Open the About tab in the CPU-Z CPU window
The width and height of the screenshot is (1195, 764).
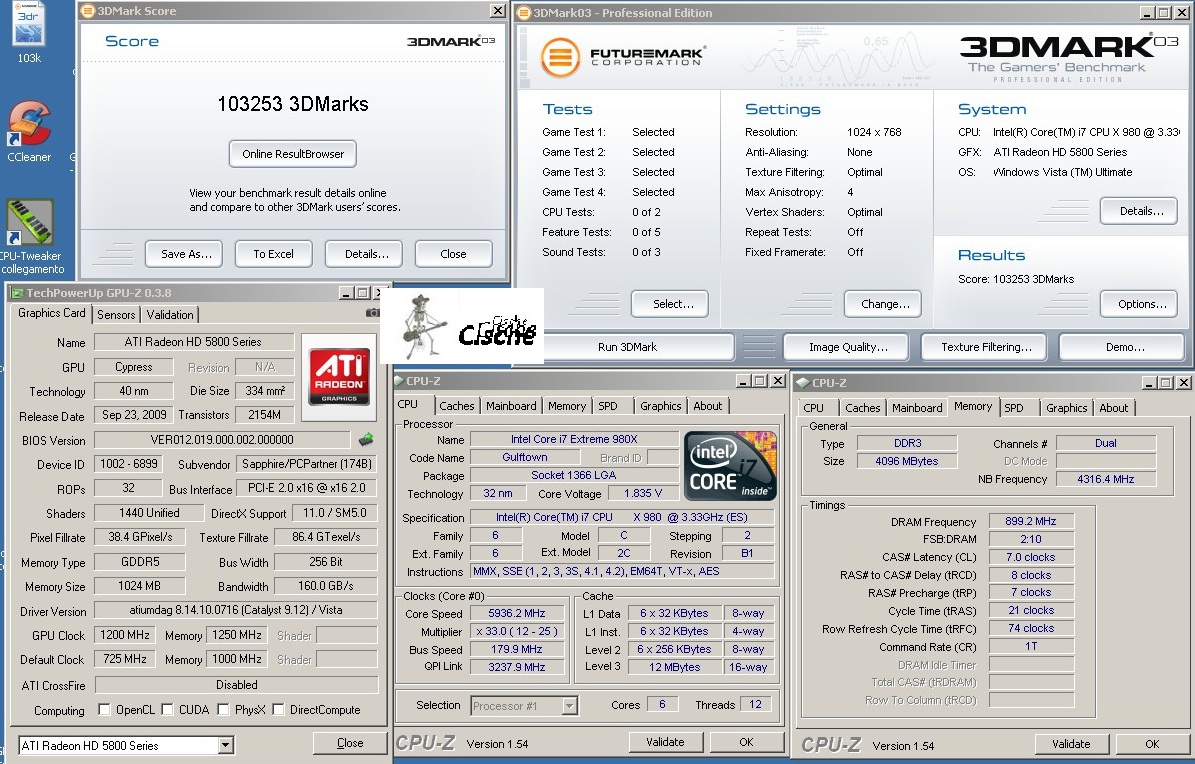(x=707, y=406)
